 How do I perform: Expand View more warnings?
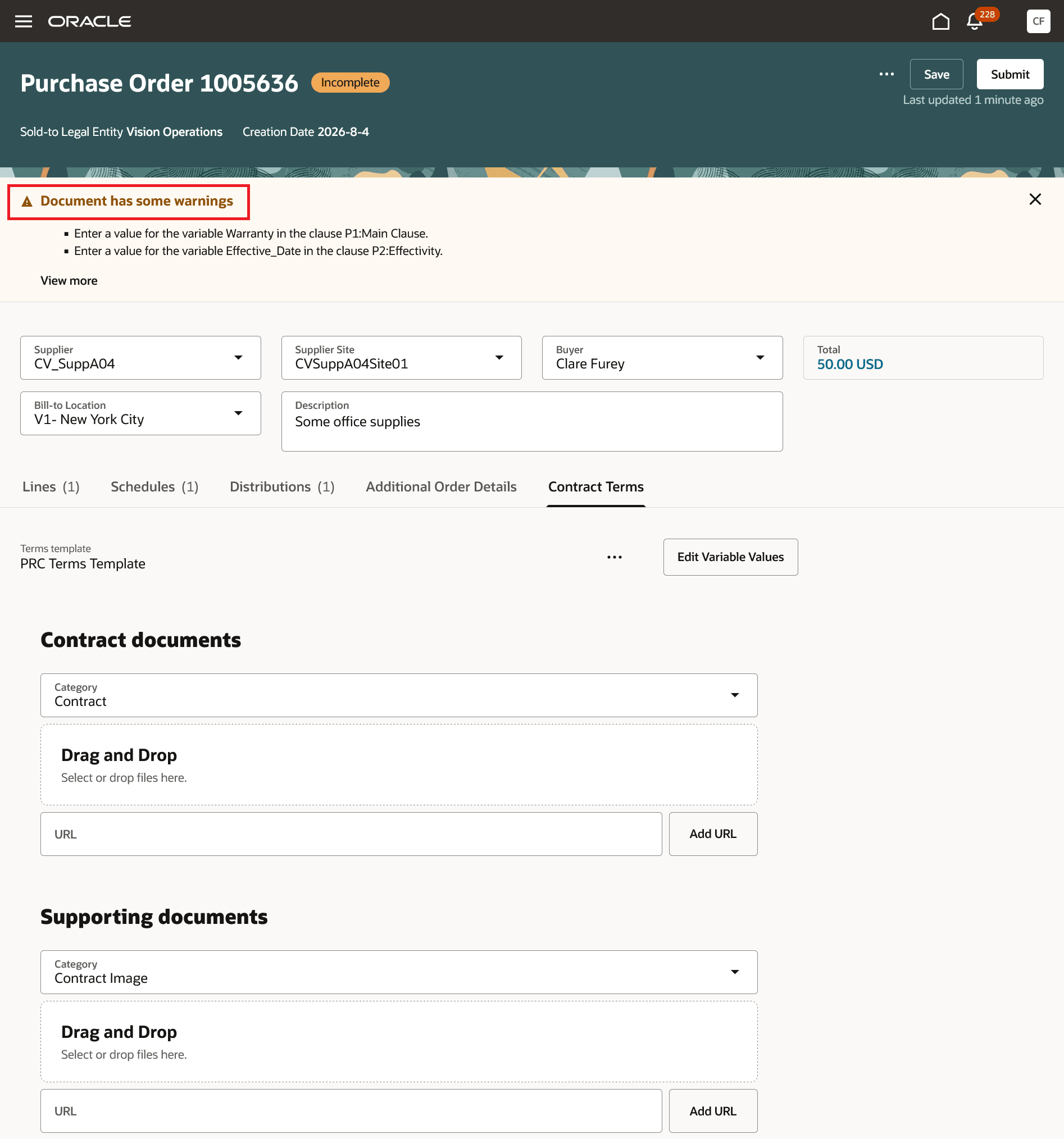69,281
